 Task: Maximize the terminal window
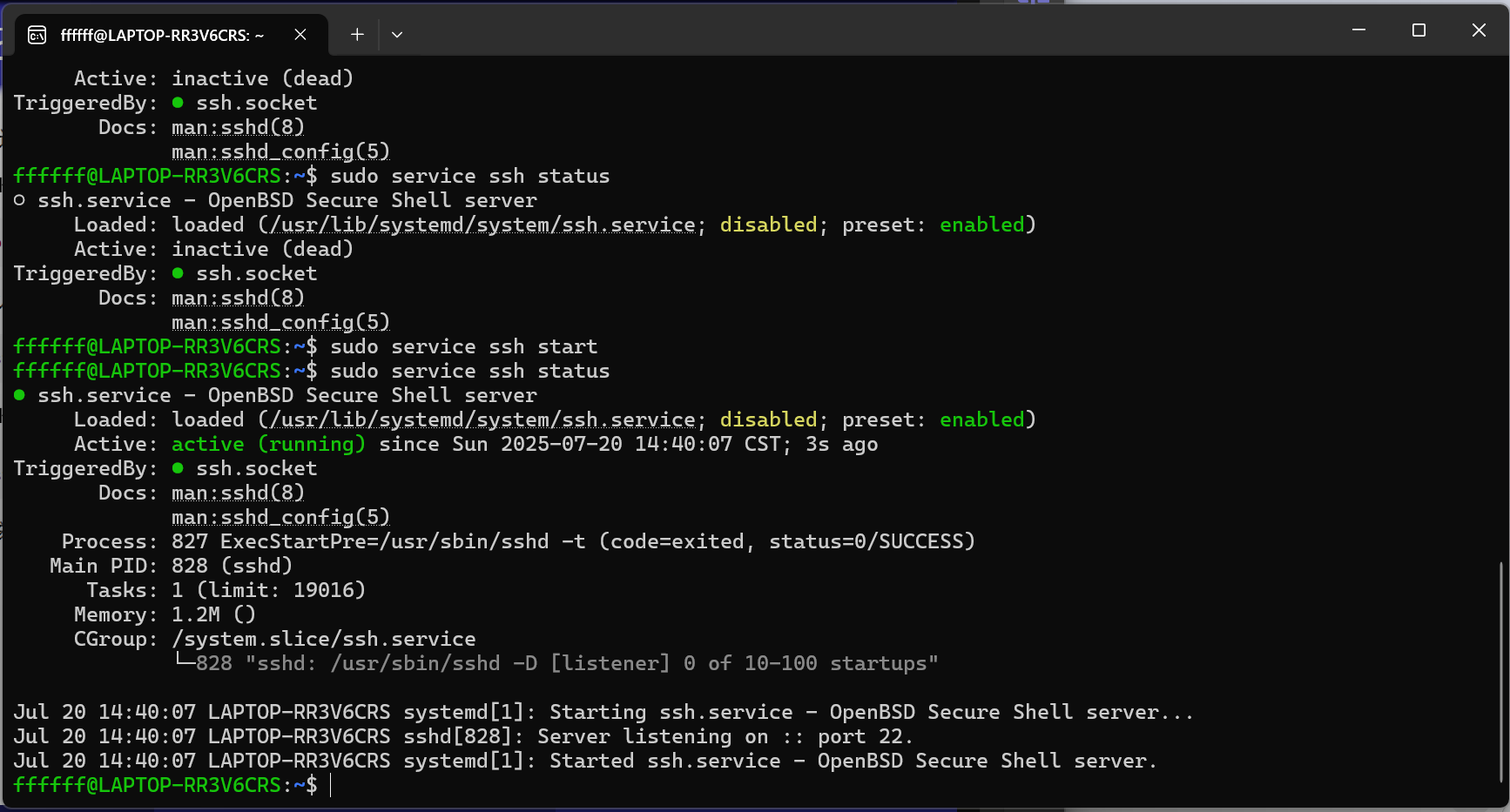click(1419, 30)
